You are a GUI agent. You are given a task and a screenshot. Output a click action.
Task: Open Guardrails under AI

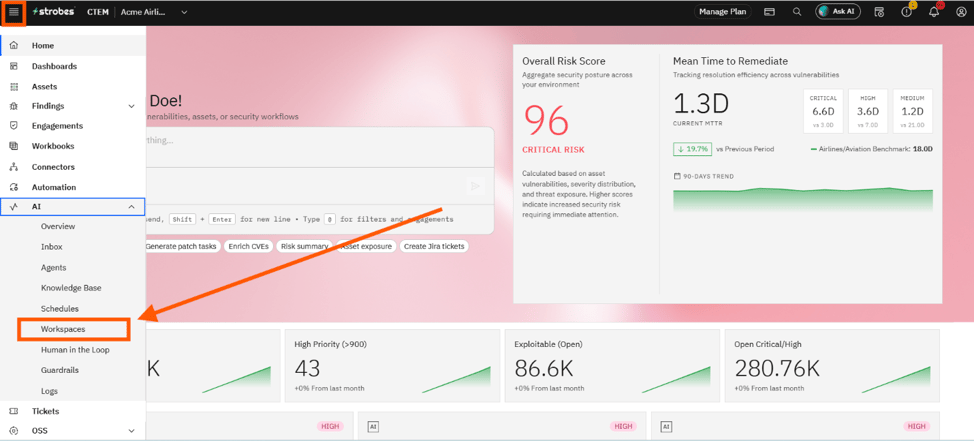click(x=60, y=370)
